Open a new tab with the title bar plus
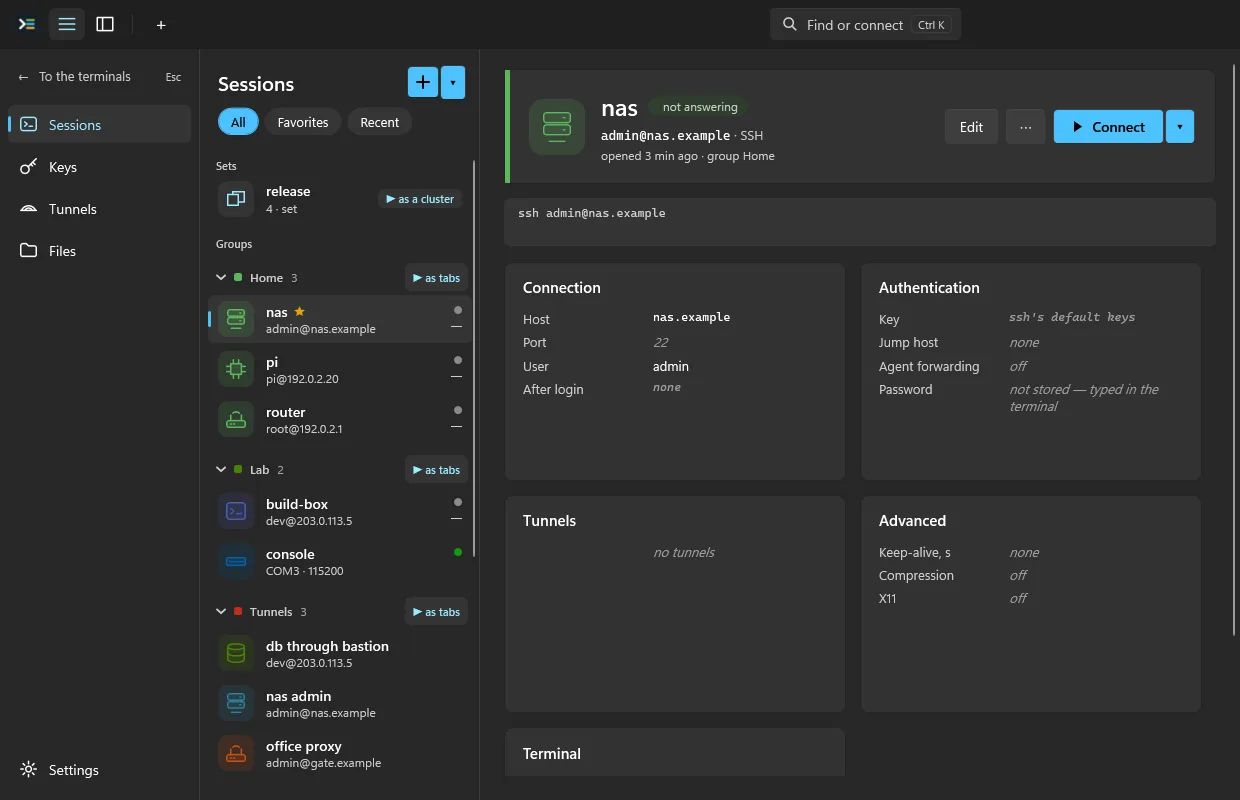1240x800 pixels. click(x=161, y=25)
